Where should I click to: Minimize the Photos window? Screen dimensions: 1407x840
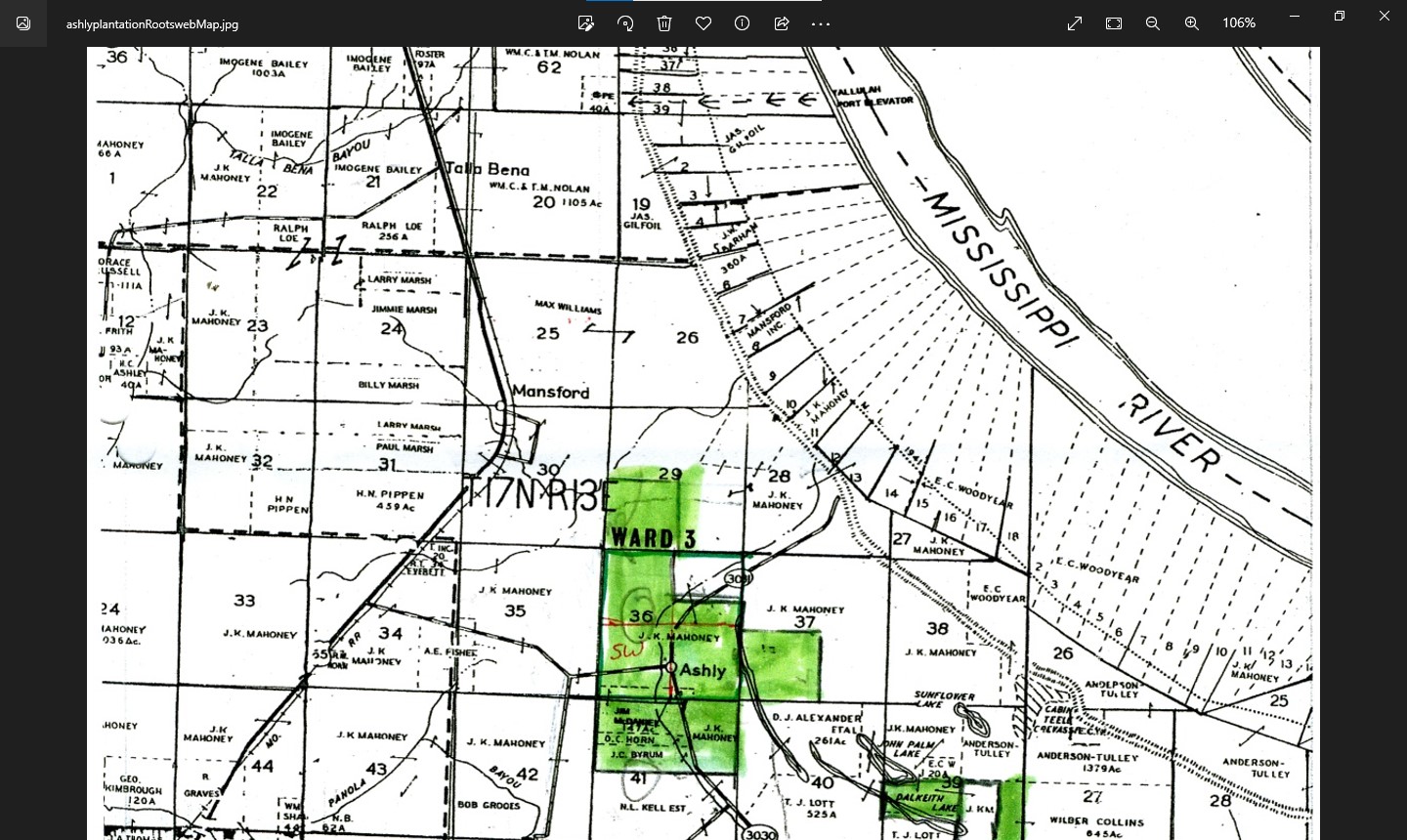pyautogui.click(x=1295, y=17)
